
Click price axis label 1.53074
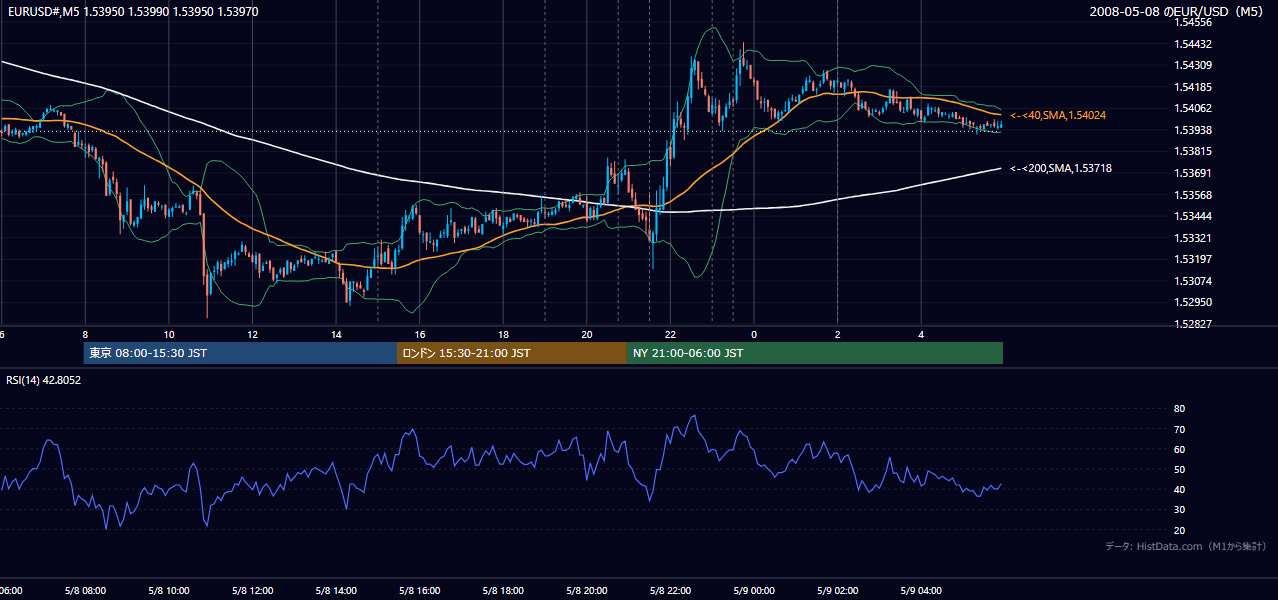point(1194,281)
